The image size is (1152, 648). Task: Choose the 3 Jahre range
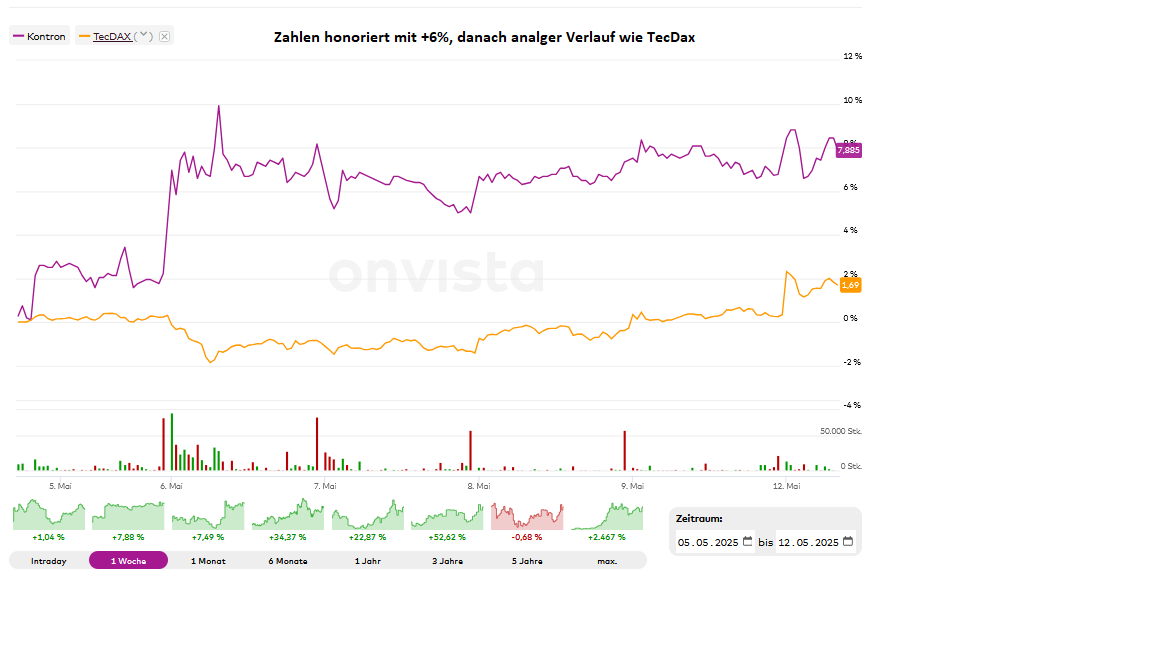(448, 561)
